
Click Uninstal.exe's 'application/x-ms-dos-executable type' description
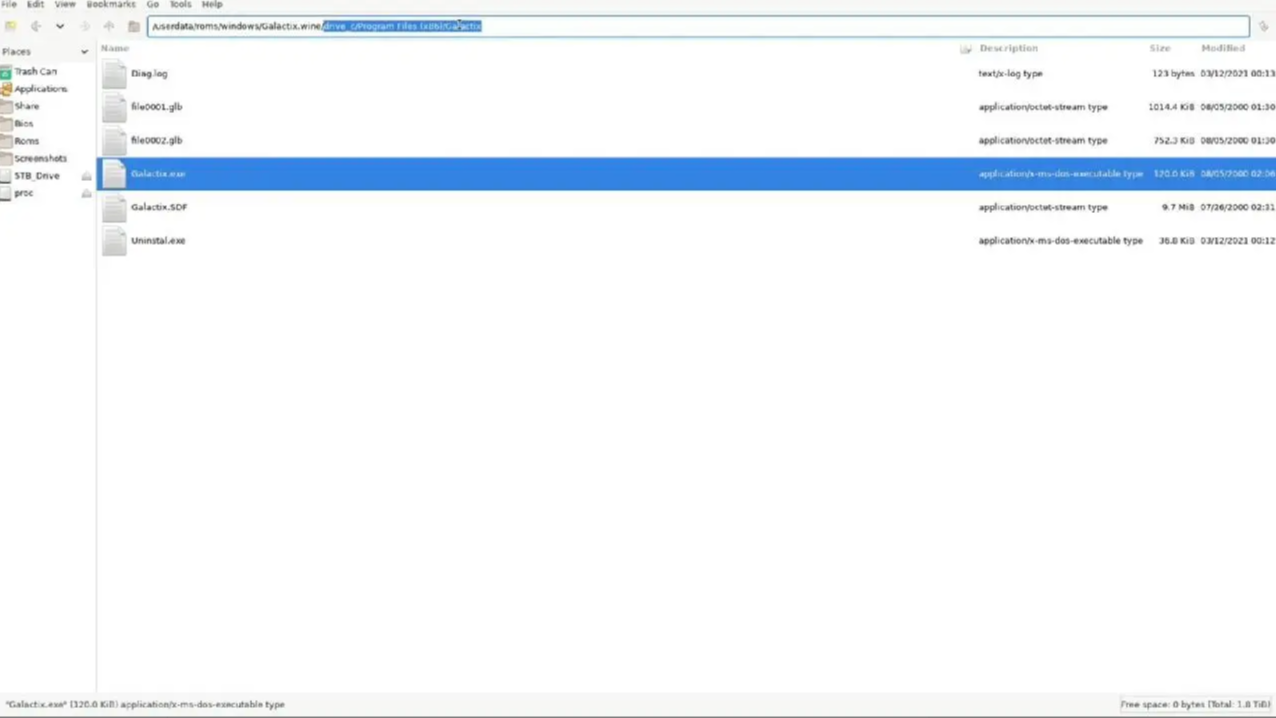click(1060, 240)
